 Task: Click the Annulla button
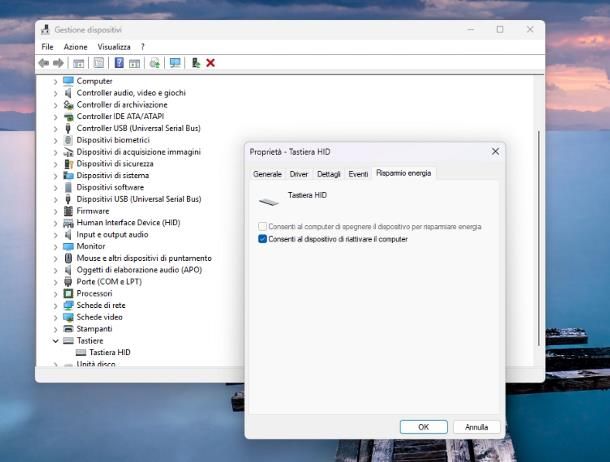pos(477,427)
